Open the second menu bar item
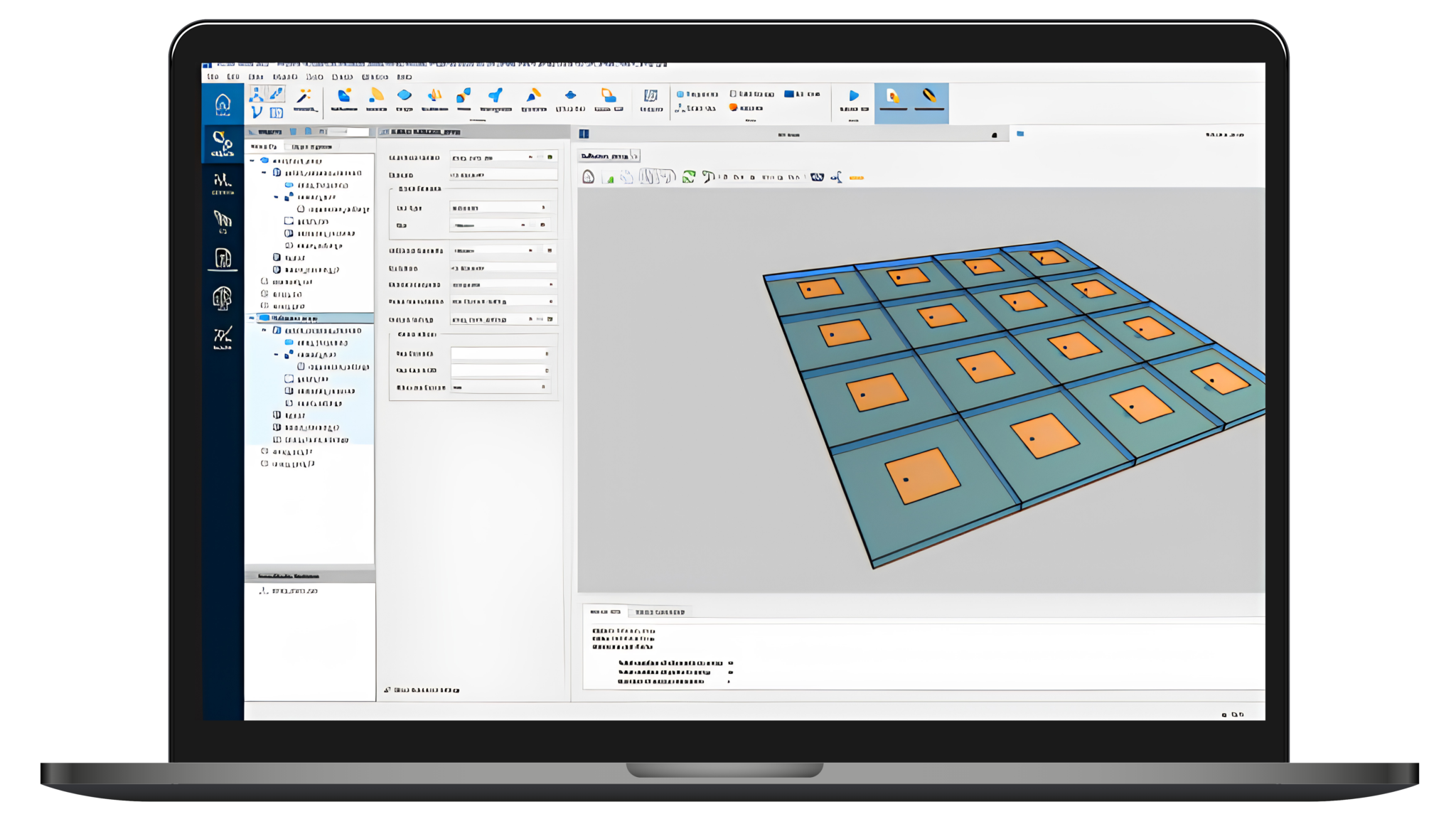 tap(233, 77)
